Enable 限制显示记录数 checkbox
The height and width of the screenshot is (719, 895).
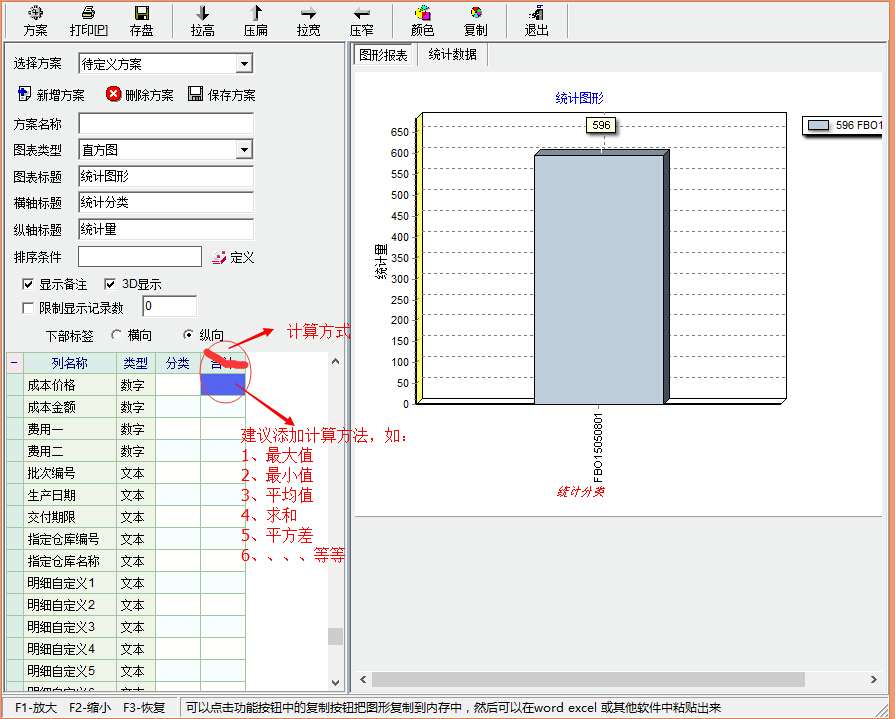(x=28, y=307)
